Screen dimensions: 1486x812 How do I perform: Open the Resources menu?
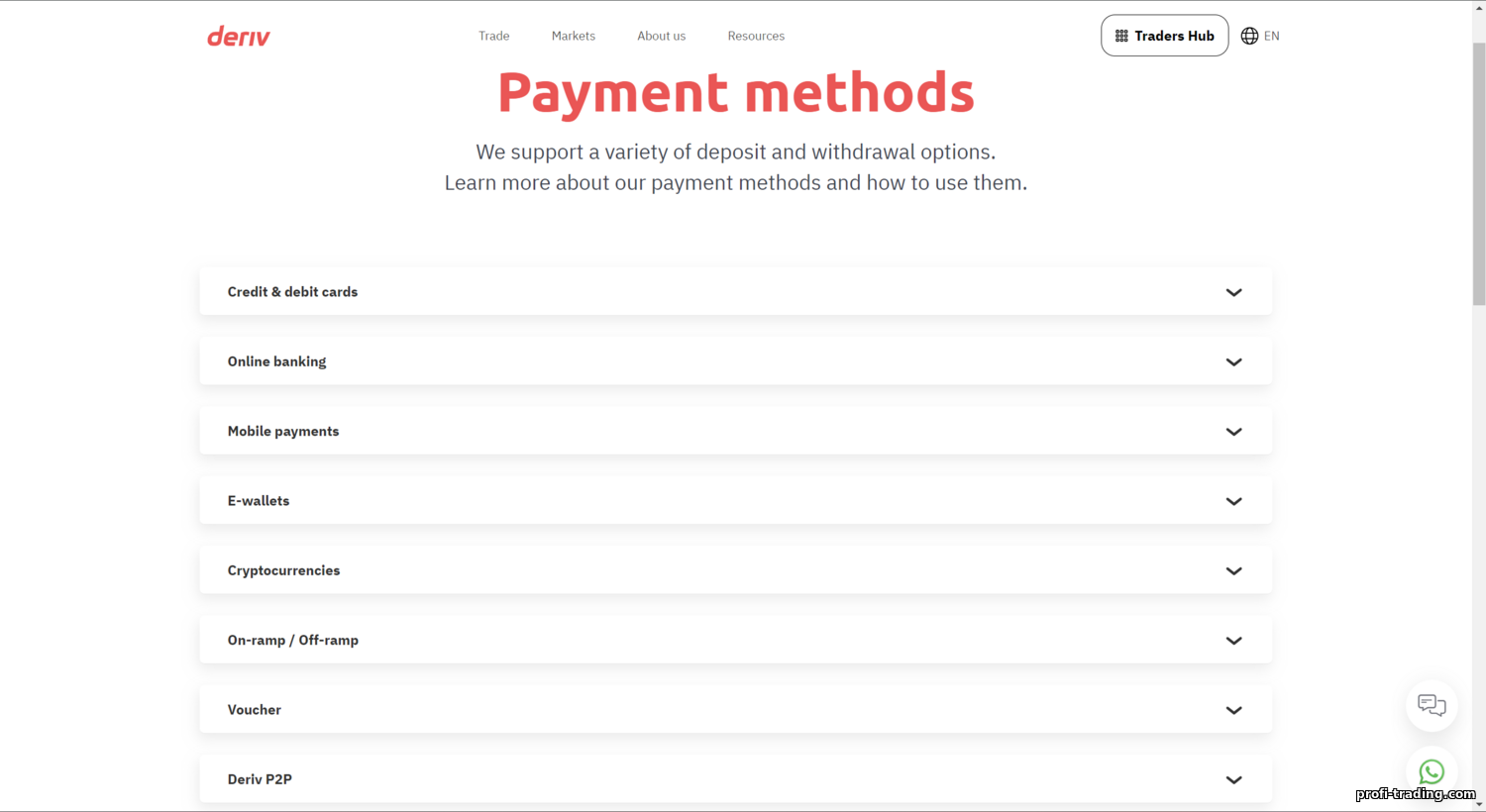pyautogui.click(x=756, y=36)
